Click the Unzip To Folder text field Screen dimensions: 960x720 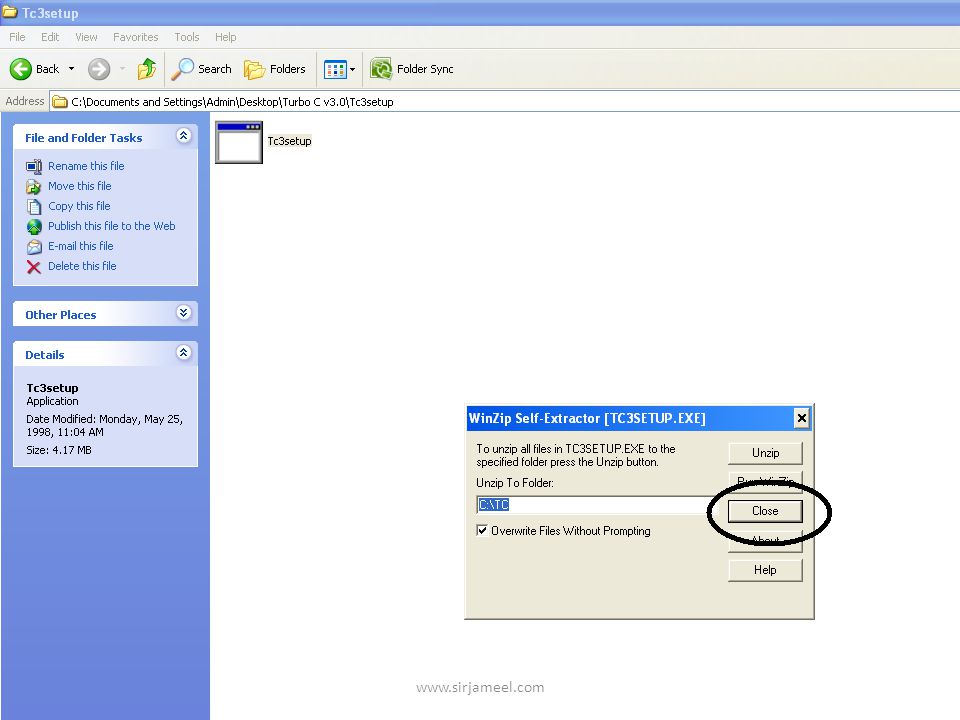(x=594, y=504)
